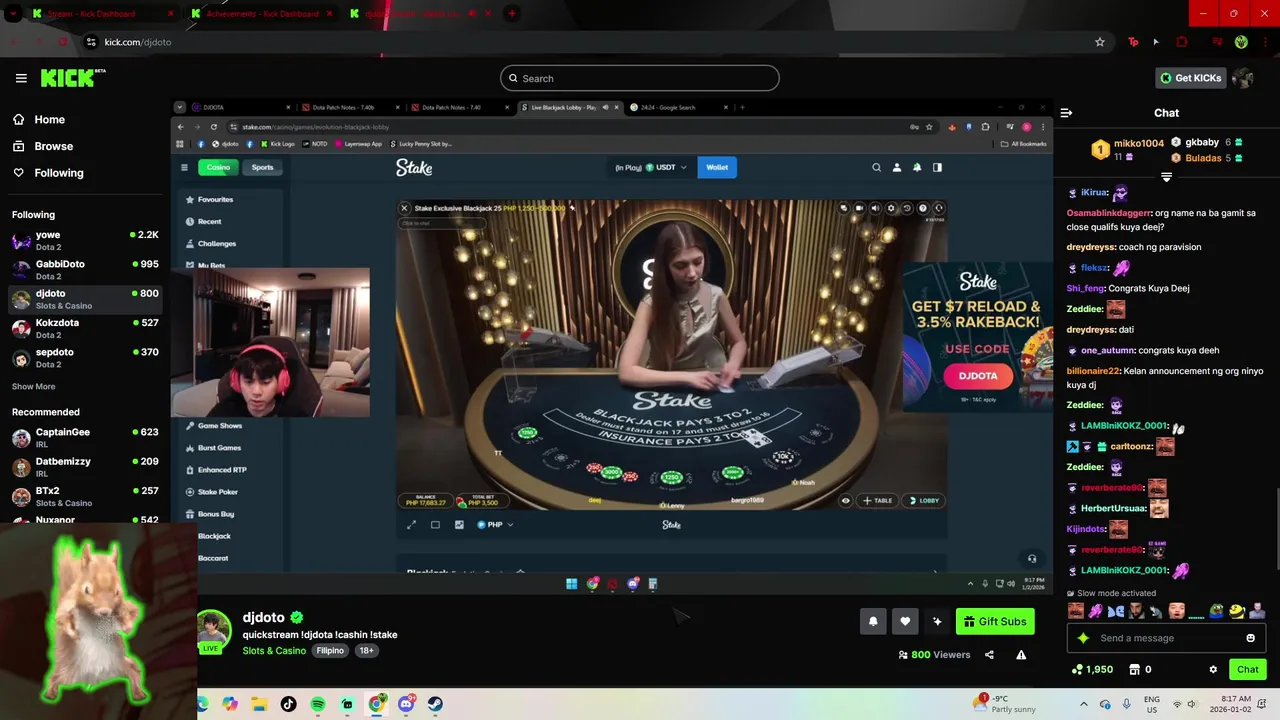Open CaptainGee in Recommended channels
Viewport: 1280px width, 720px height.
point(85,437)
